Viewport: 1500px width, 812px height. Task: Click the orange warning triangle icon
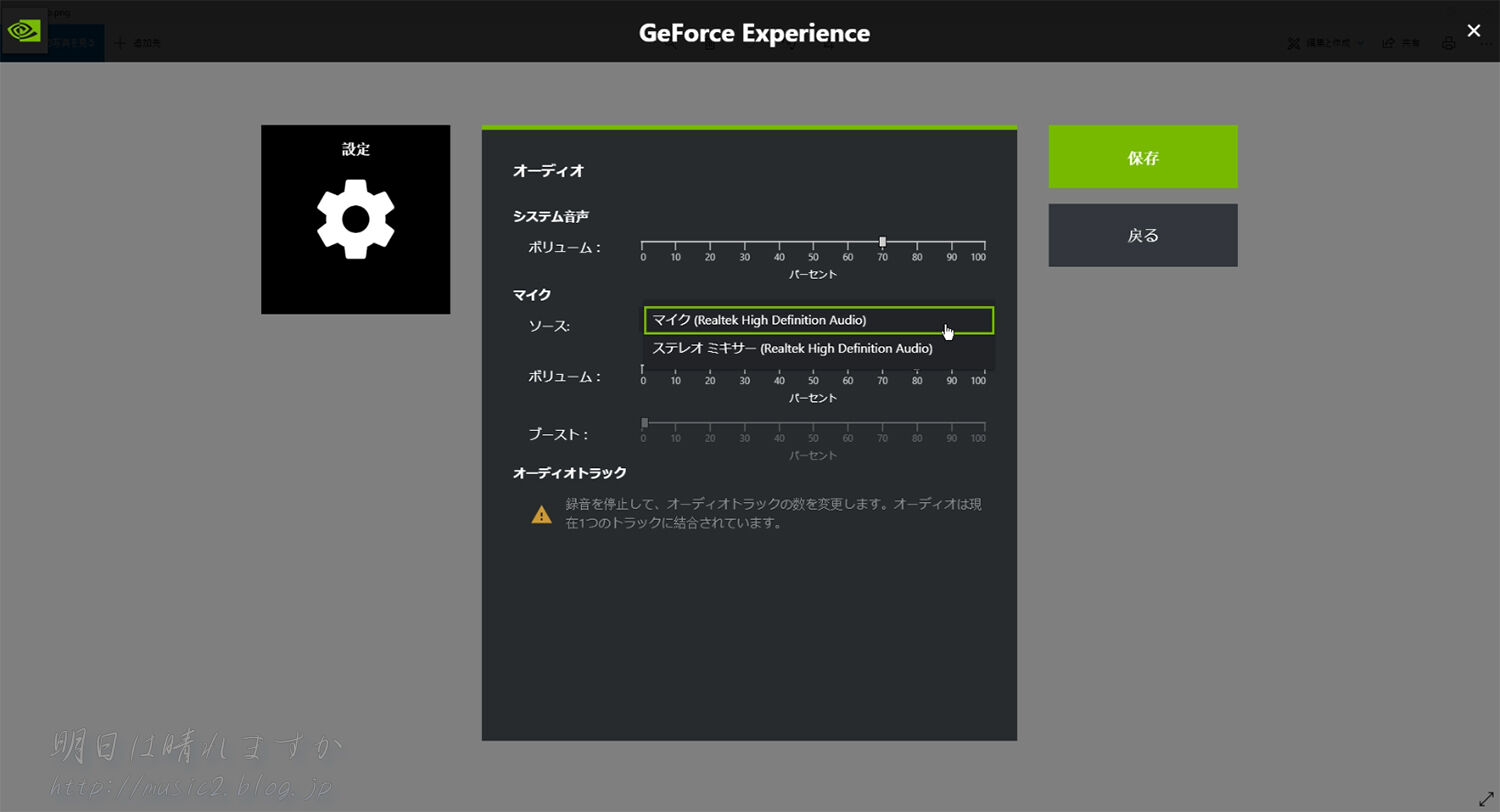(x=541, y=514)
